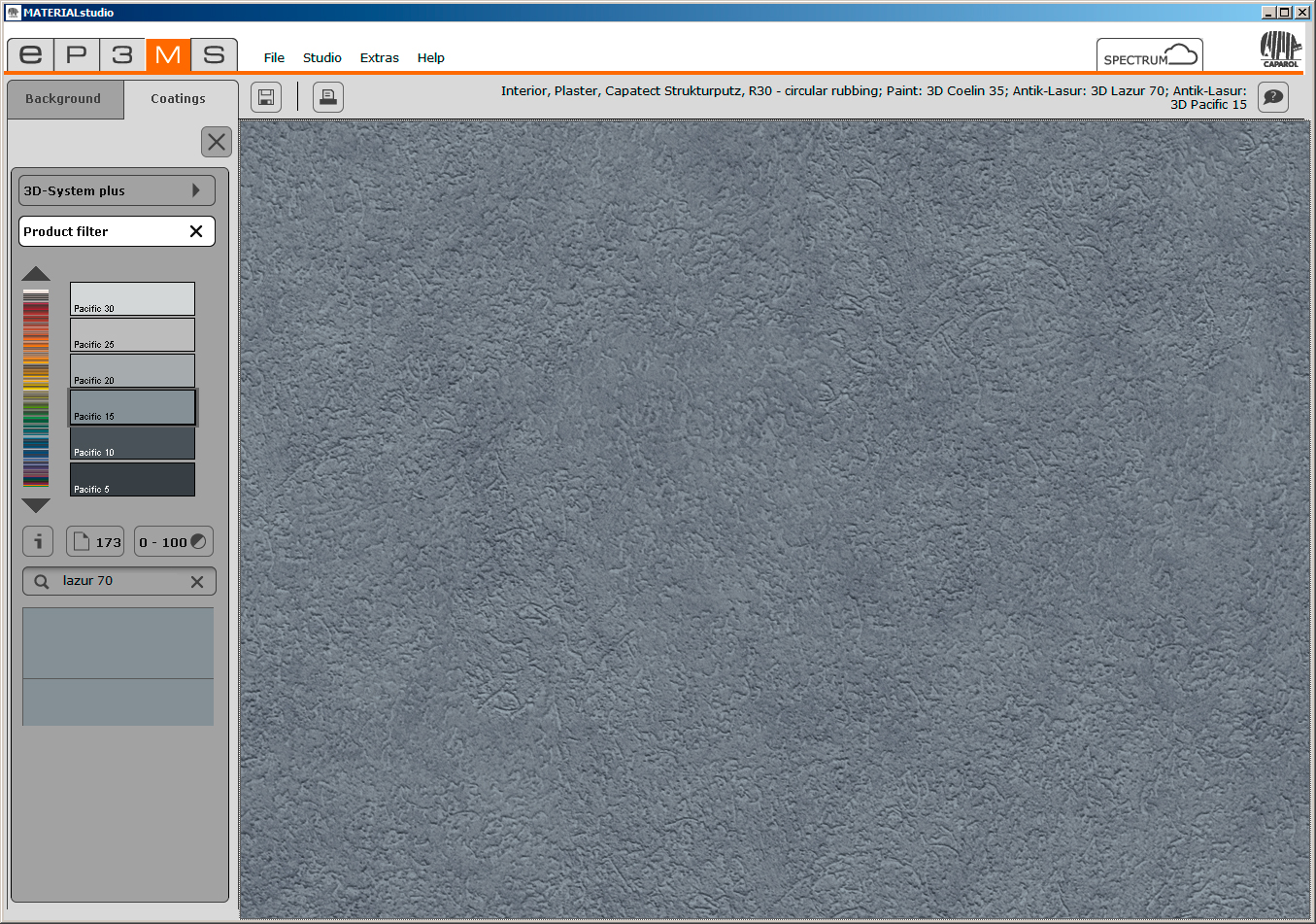
Task: Open the File menu
Action: [x=274, y=57]
